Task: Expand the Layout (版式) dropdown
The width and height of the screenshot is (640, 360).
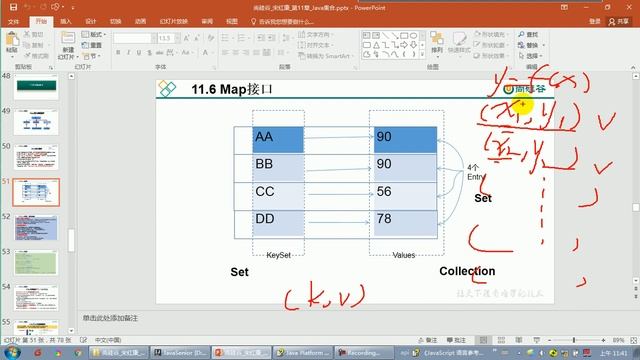Action: (94, 35)
